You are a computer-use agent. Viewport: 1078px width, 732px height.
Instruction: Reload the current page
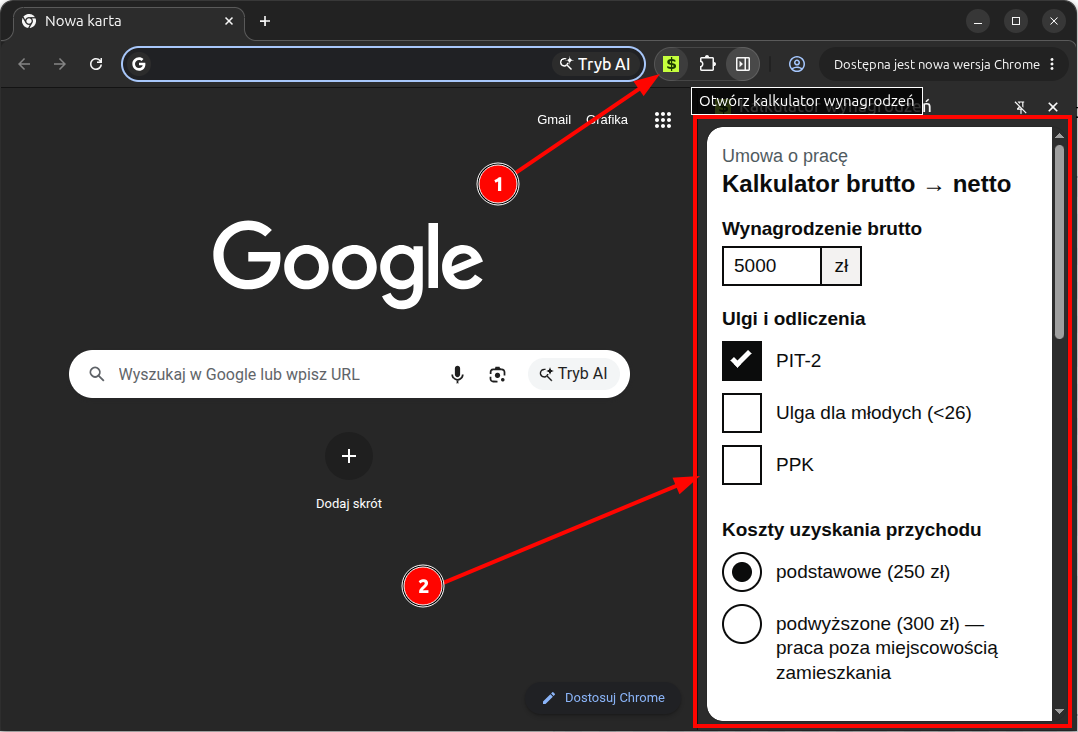click(96, 64)
